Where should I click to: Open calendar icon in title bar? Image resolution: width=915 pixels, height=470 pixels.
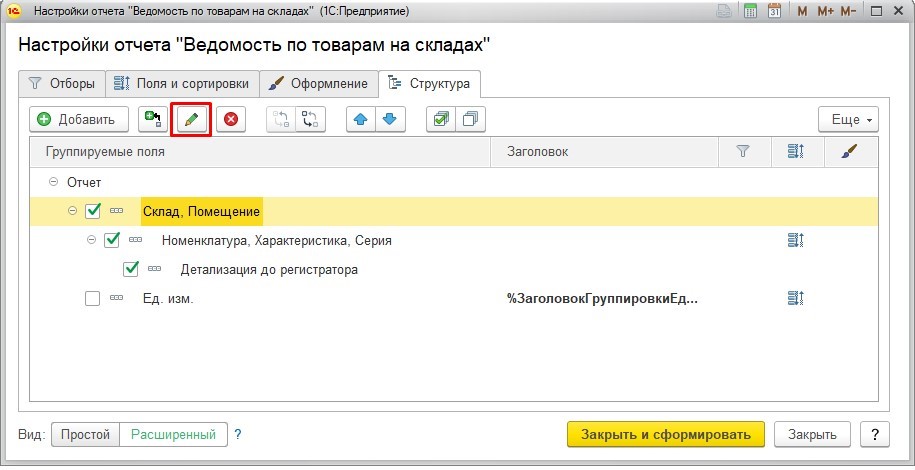pos(774,10)
